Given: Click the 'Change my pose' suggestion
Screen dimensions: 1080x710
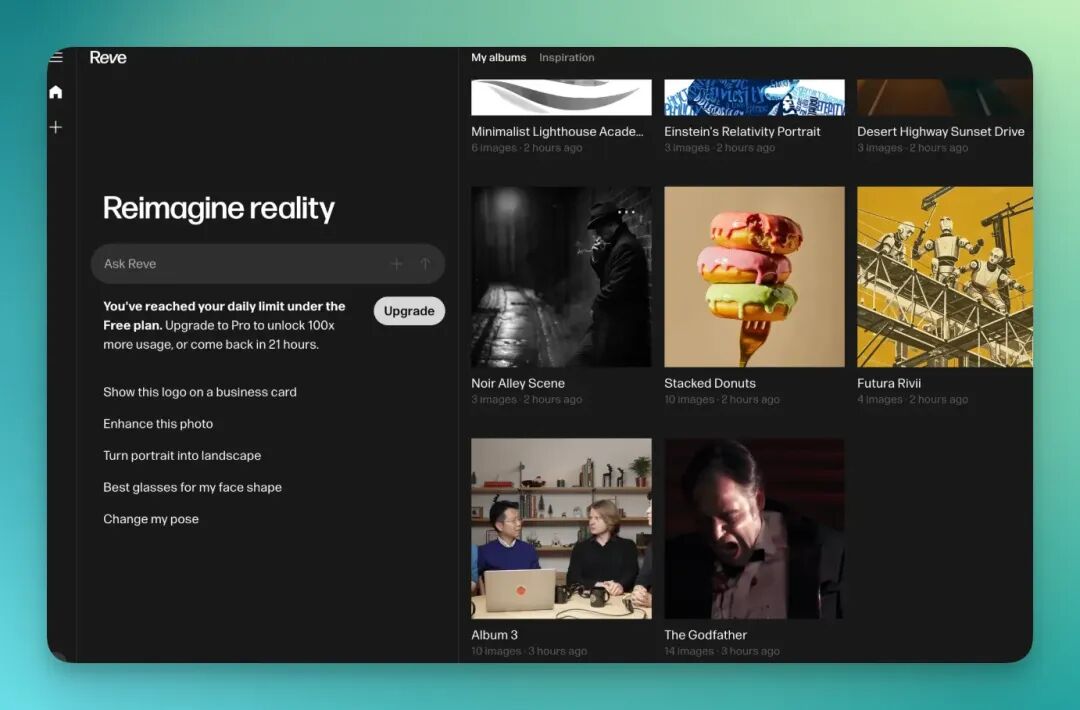Looking at the screenshot, I should coord(151,519).
